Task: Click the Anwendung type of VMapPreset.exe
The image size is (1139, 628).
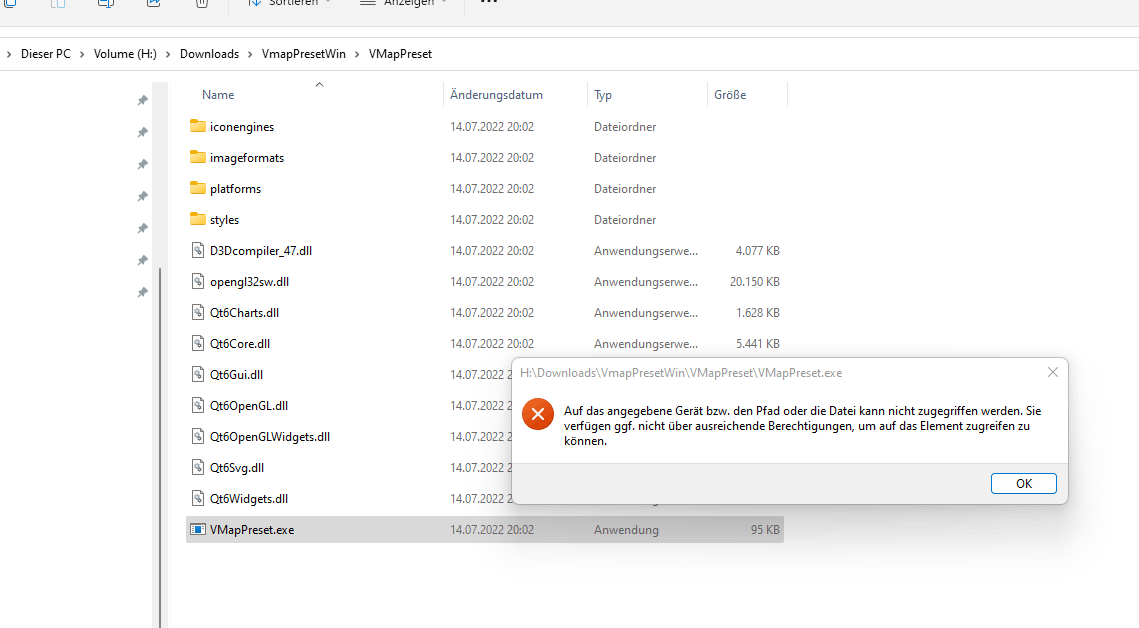Action: (x=626, y=530)
